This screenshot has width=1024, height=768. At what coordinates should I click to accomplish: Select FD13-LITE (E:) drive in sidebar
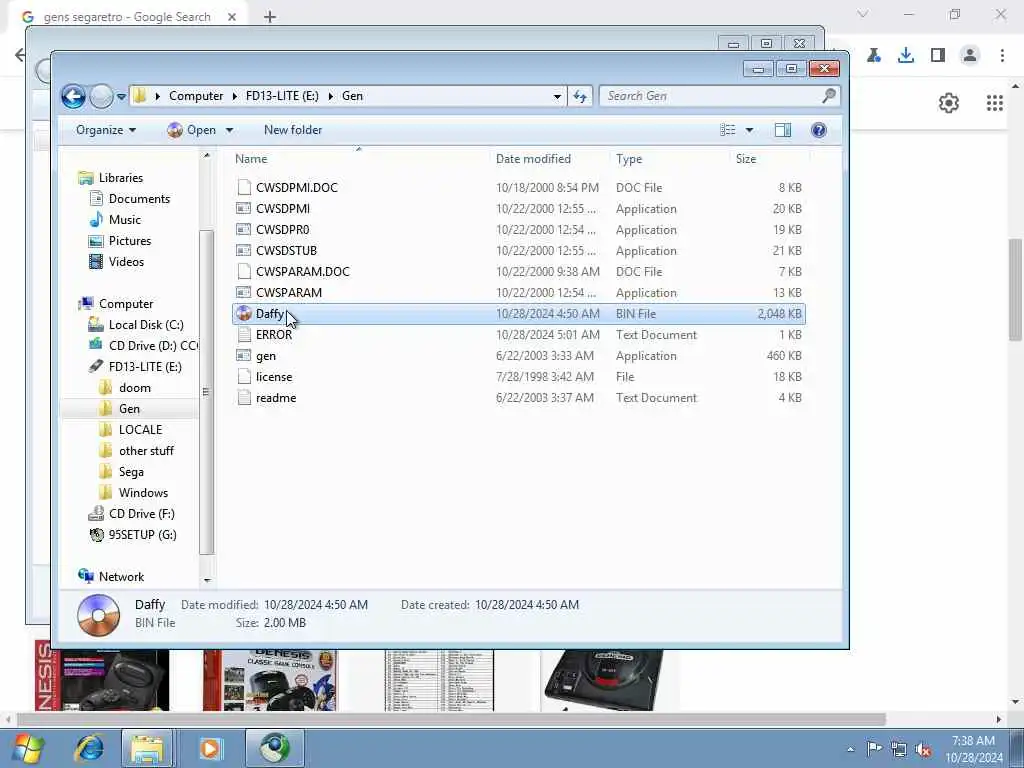[x=145, y=366]
